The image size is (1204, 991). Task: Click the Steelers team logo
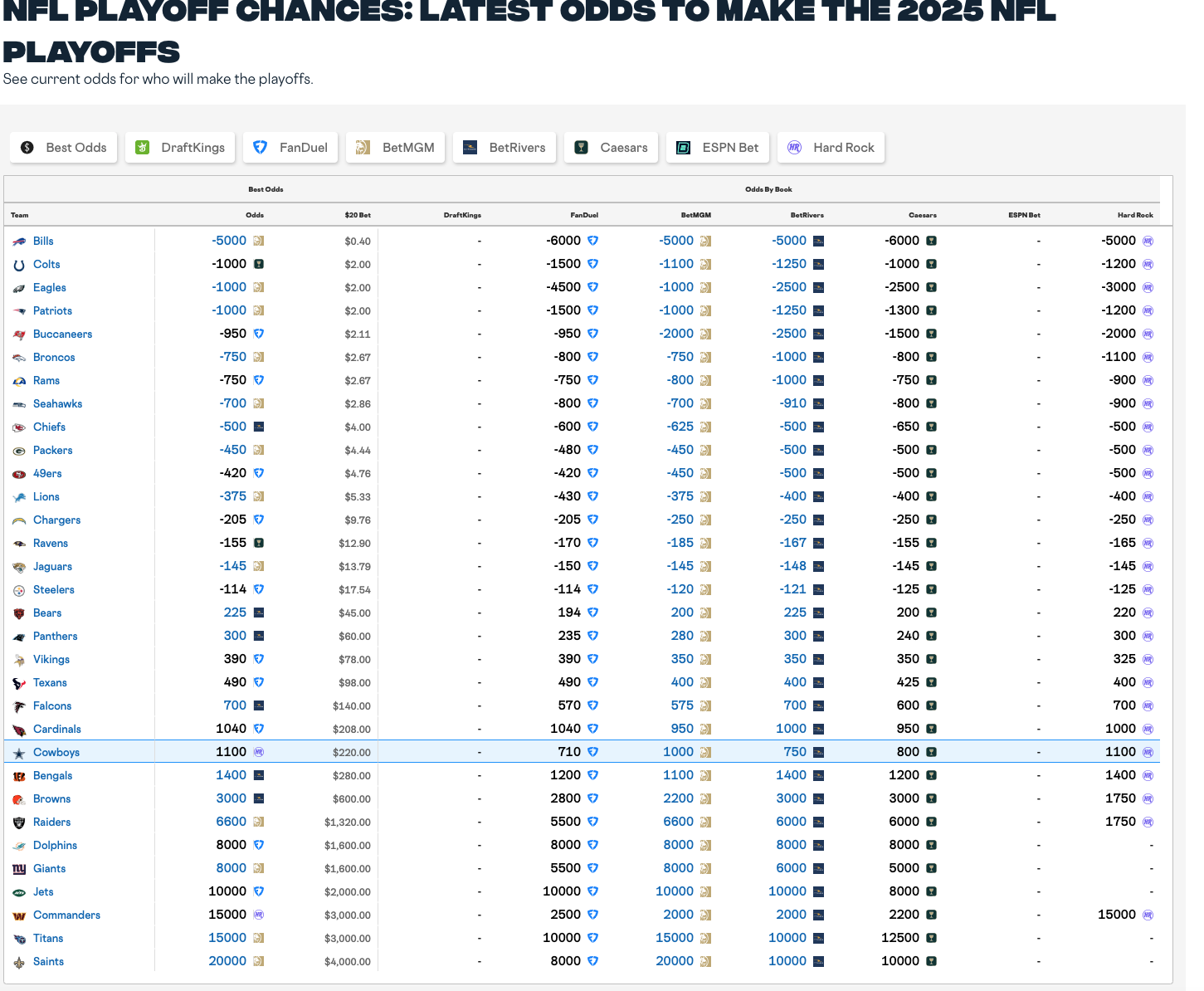[19, 590]
